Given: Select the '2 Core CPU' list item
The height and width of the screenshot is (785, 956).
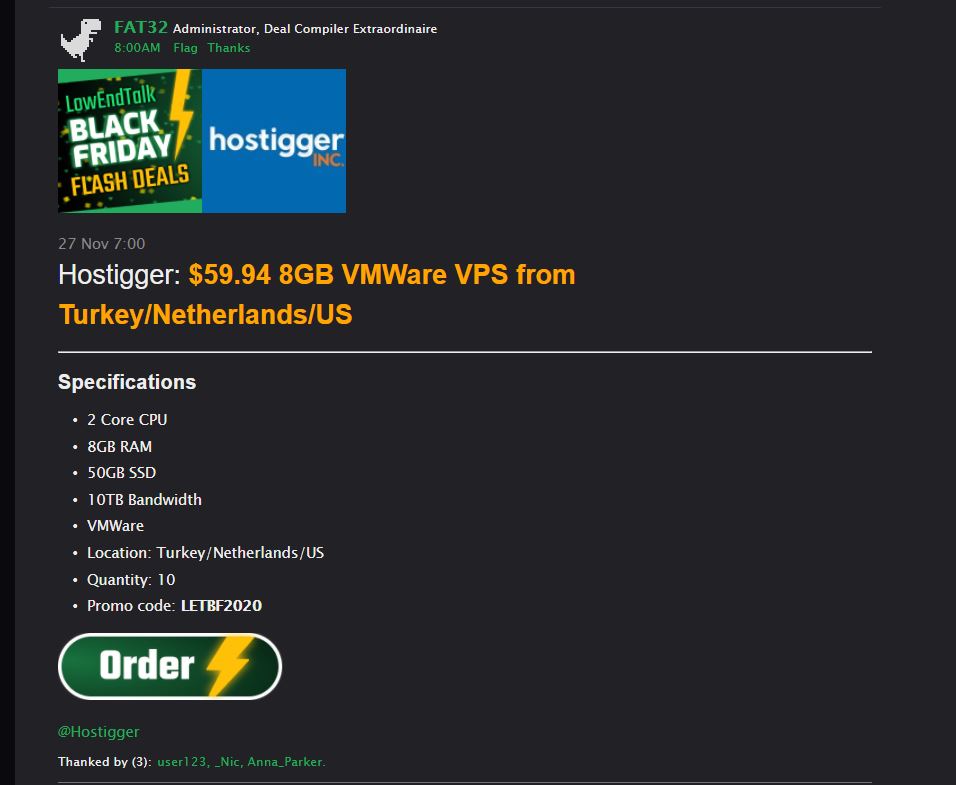Looking at the screenshot, I should click(127, 420).
